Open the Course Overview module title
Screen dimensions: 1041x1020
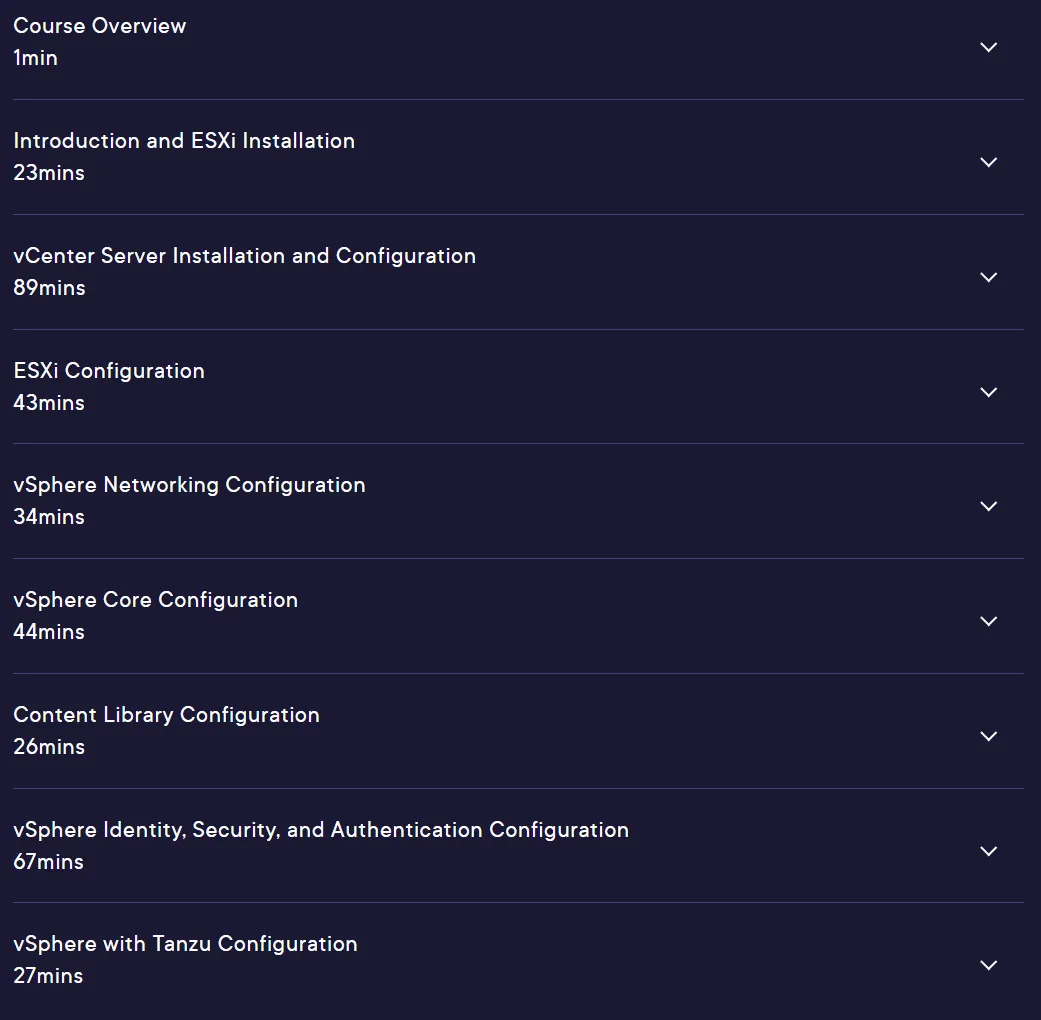(100, 26)
